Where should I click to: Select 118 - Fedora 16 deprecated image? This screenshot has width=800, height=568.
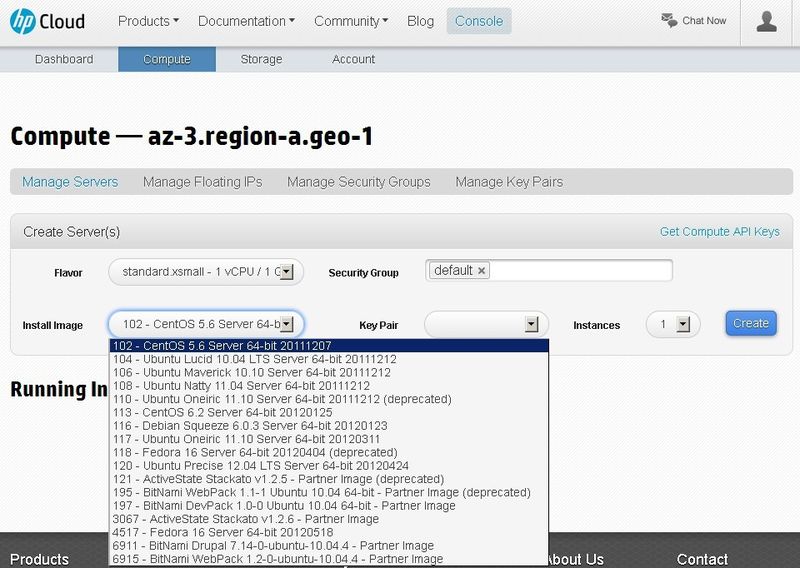(329, 452)
